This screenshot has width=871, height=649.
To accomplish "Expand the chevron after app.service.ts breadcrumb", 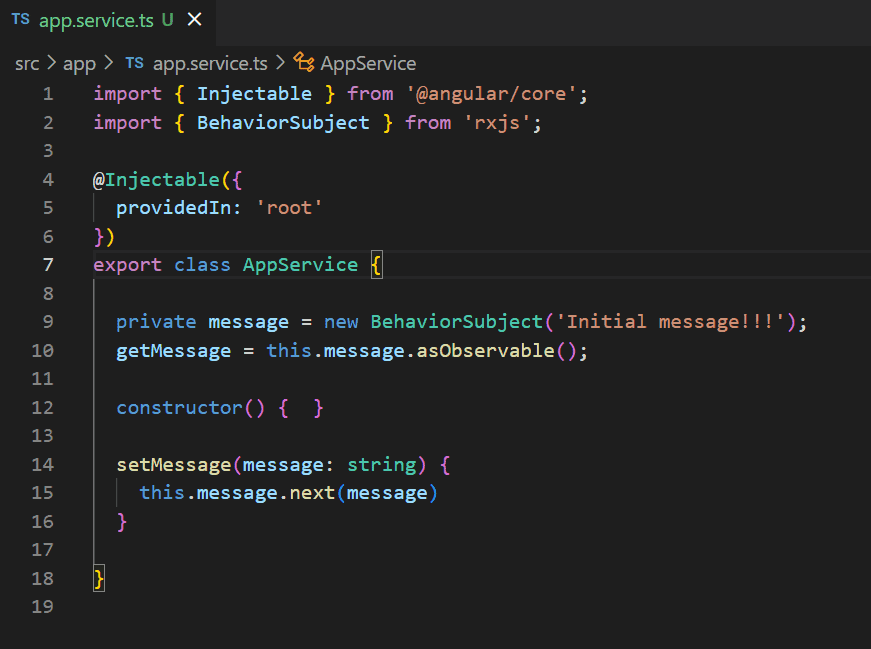I will click(281, 63).
